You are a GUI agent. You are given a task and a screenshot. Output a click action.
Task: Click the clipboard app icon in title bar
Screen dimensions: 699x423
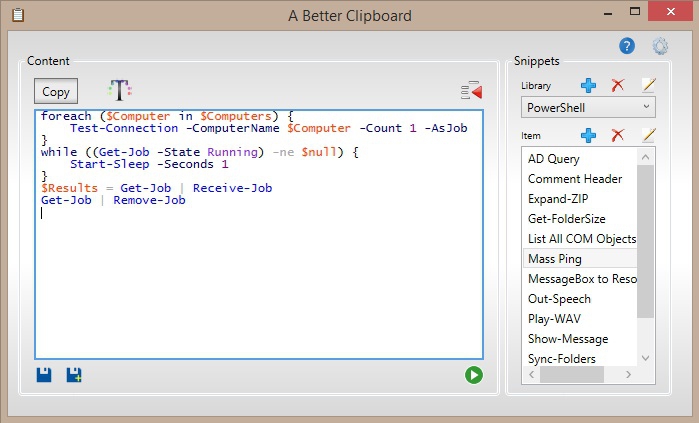pyautogui.click(x=18, y=15)
